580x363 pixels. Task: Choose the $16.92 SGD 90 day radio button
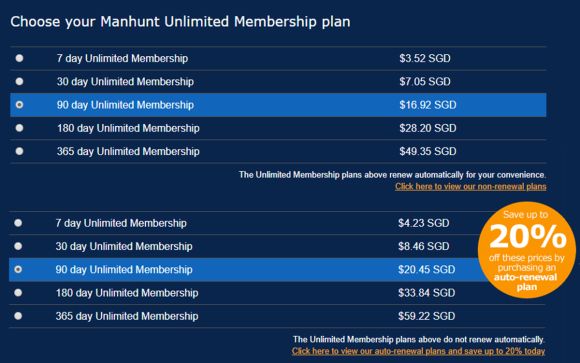tap(20, 105)
